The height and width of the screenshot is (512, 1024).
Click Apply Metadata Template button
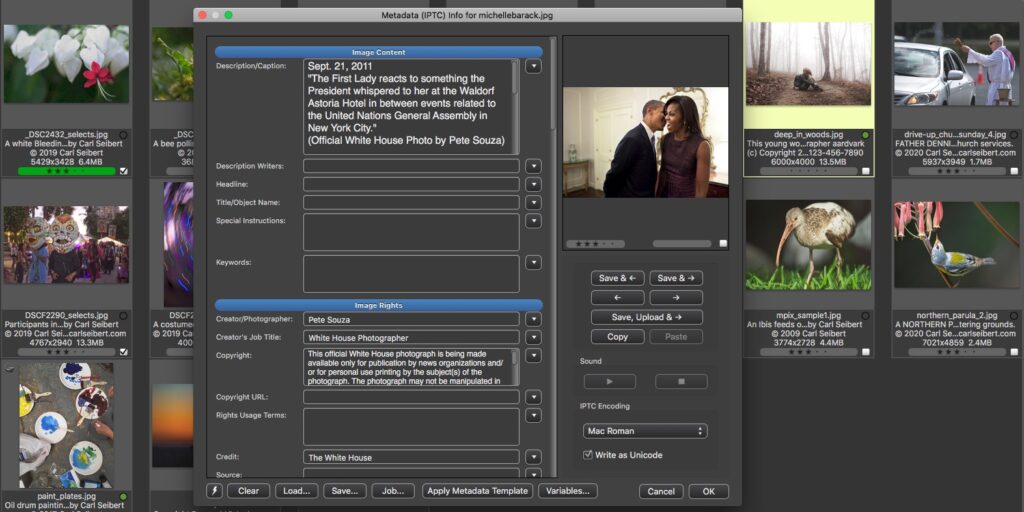point(477,491)
